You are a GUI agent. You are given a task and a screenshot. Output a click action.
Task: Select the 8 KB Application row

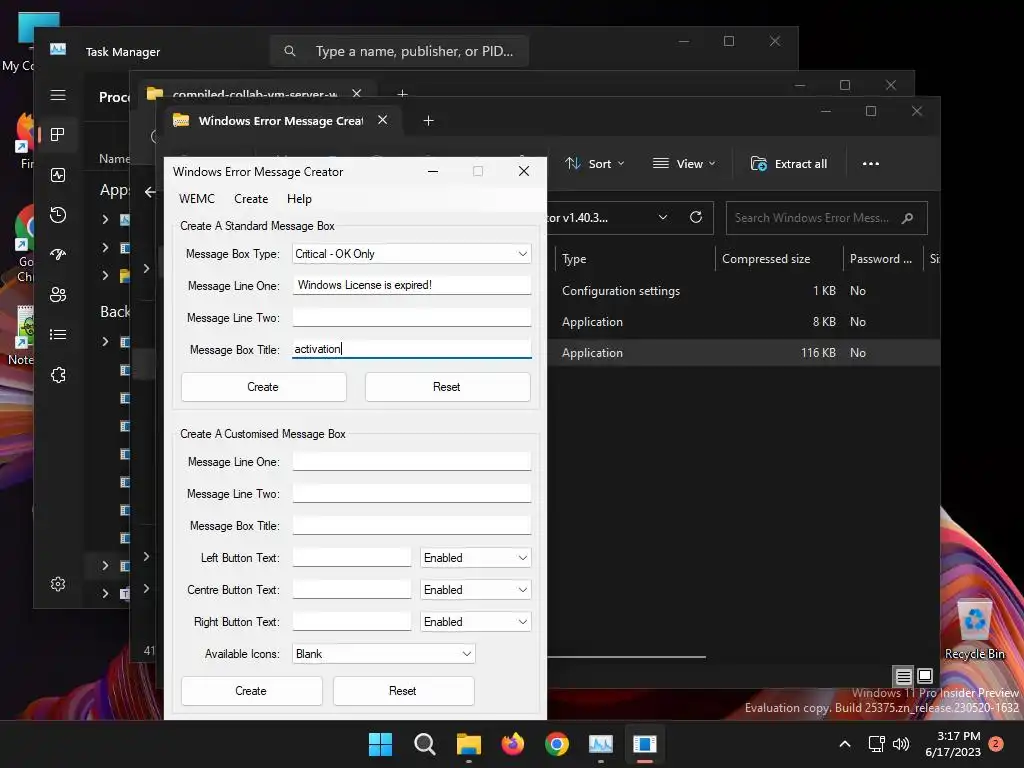(743, 322)
